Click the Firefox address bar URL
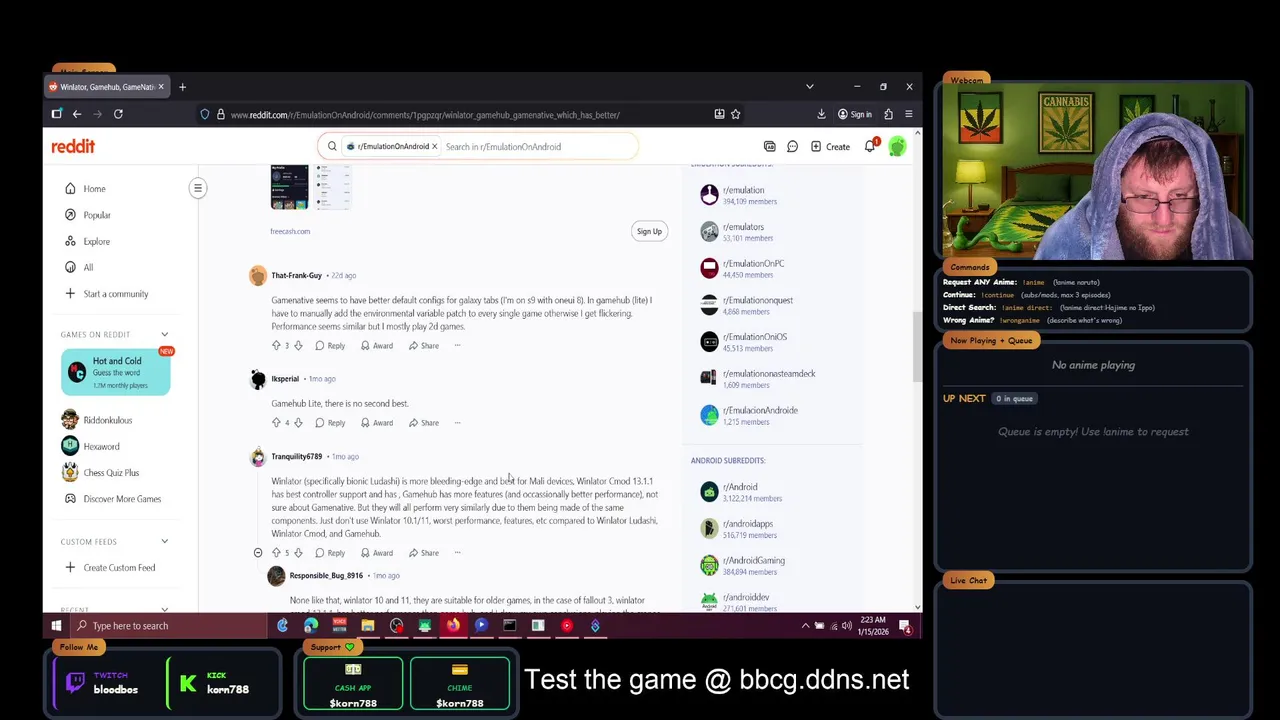The width and height of the screenshot is (1280, 720). 425,115
